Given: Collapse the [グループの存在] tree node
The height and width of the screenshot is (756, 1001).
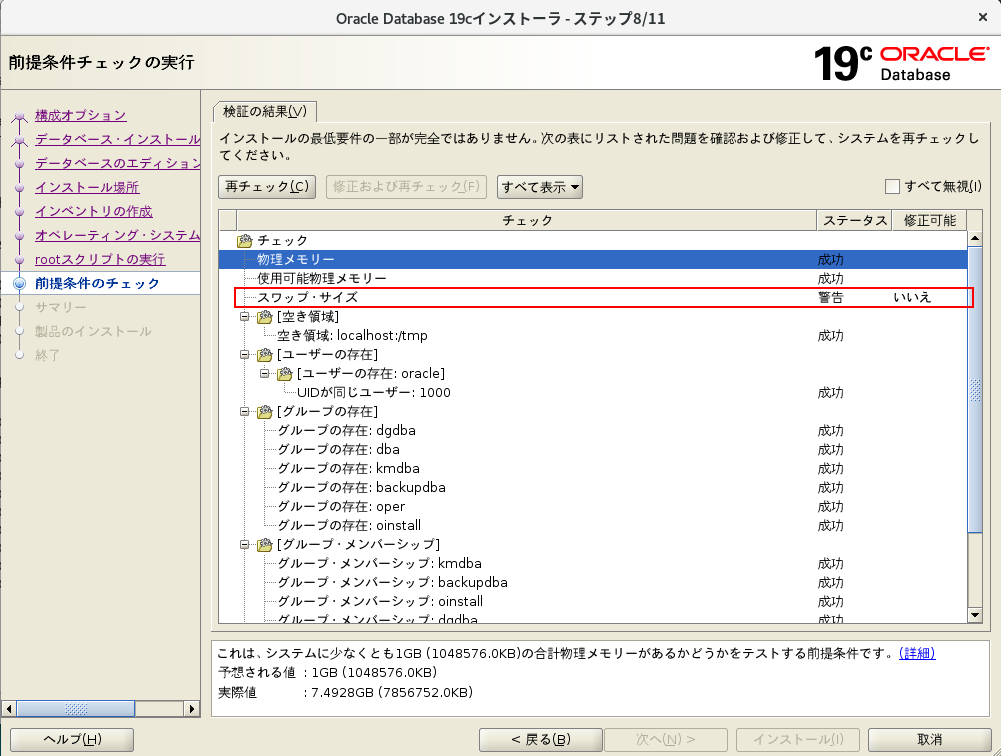Looking at the screenshot, I should click(x=245, y=412).
